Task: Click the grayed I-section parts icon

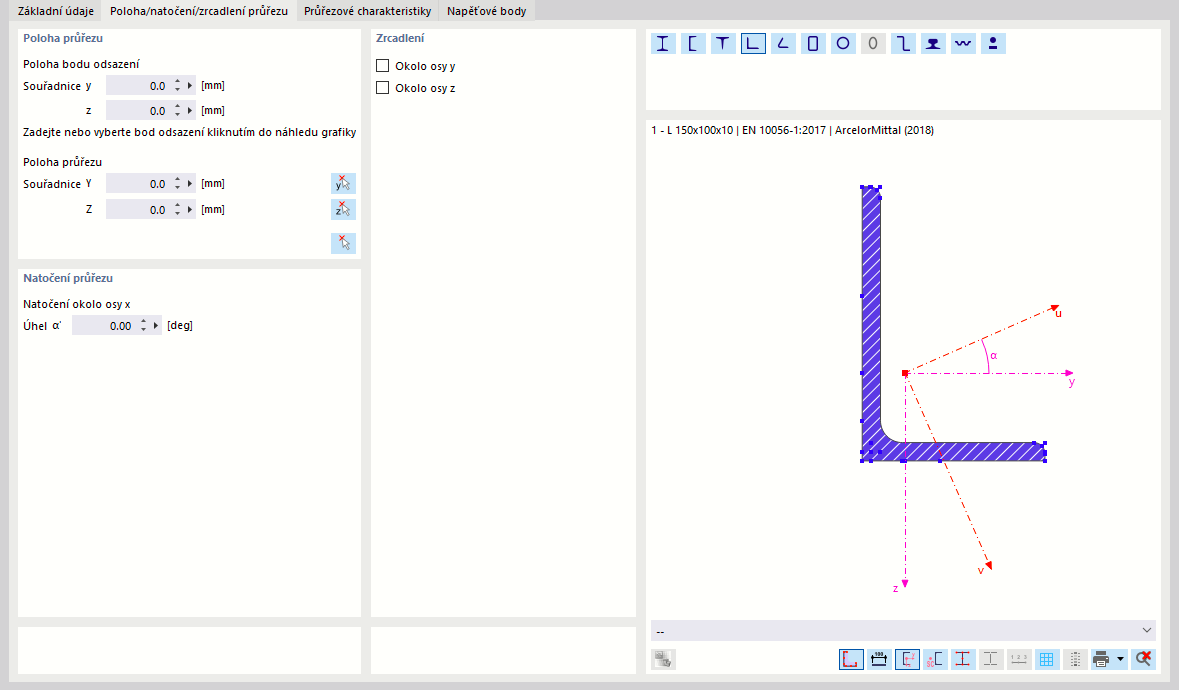Action: pyautogui.click(x=990, y=659)
